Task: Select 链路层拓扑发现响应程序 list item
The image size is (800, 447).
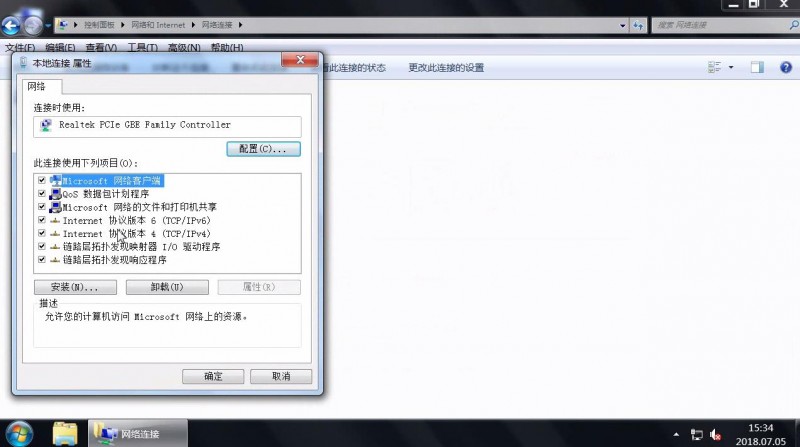Action: (x=114, y=260)
